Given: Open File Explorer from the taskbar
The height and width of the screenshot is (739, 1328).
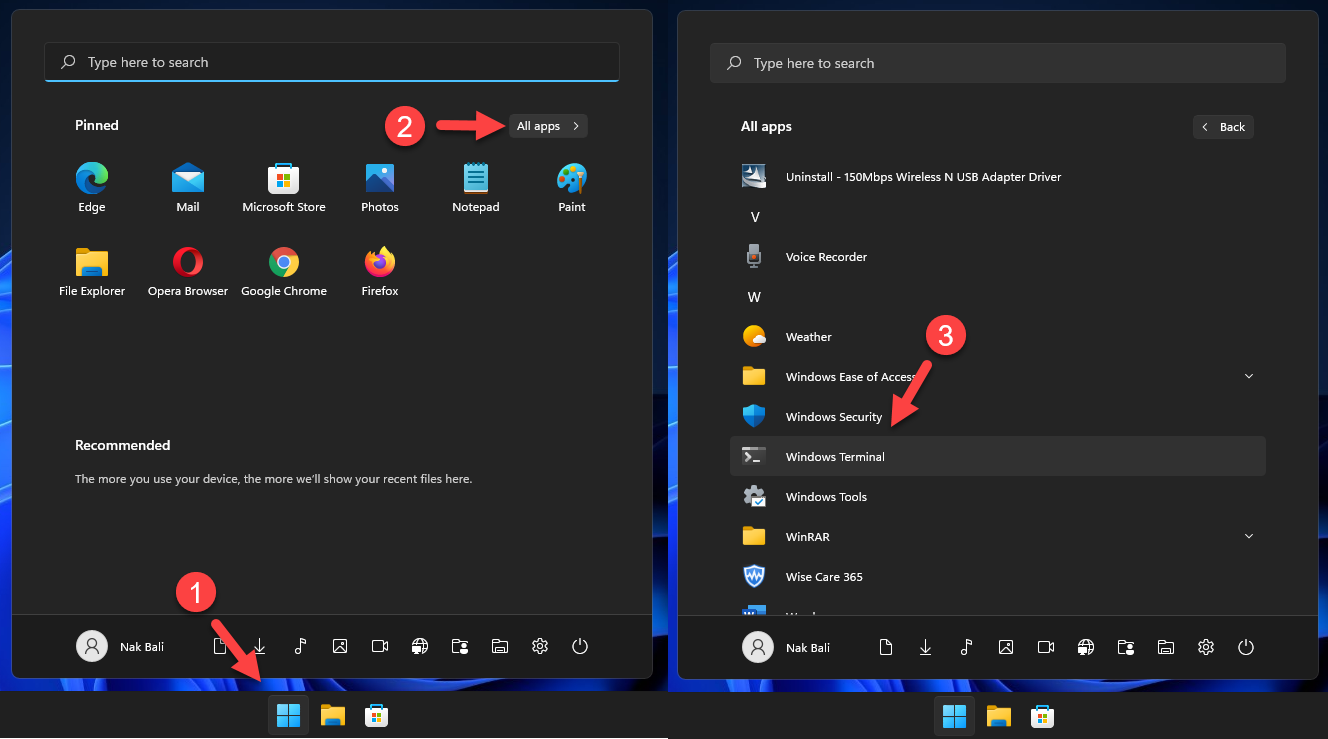Looking at the screenshot, I should click(x=333, y=715).
